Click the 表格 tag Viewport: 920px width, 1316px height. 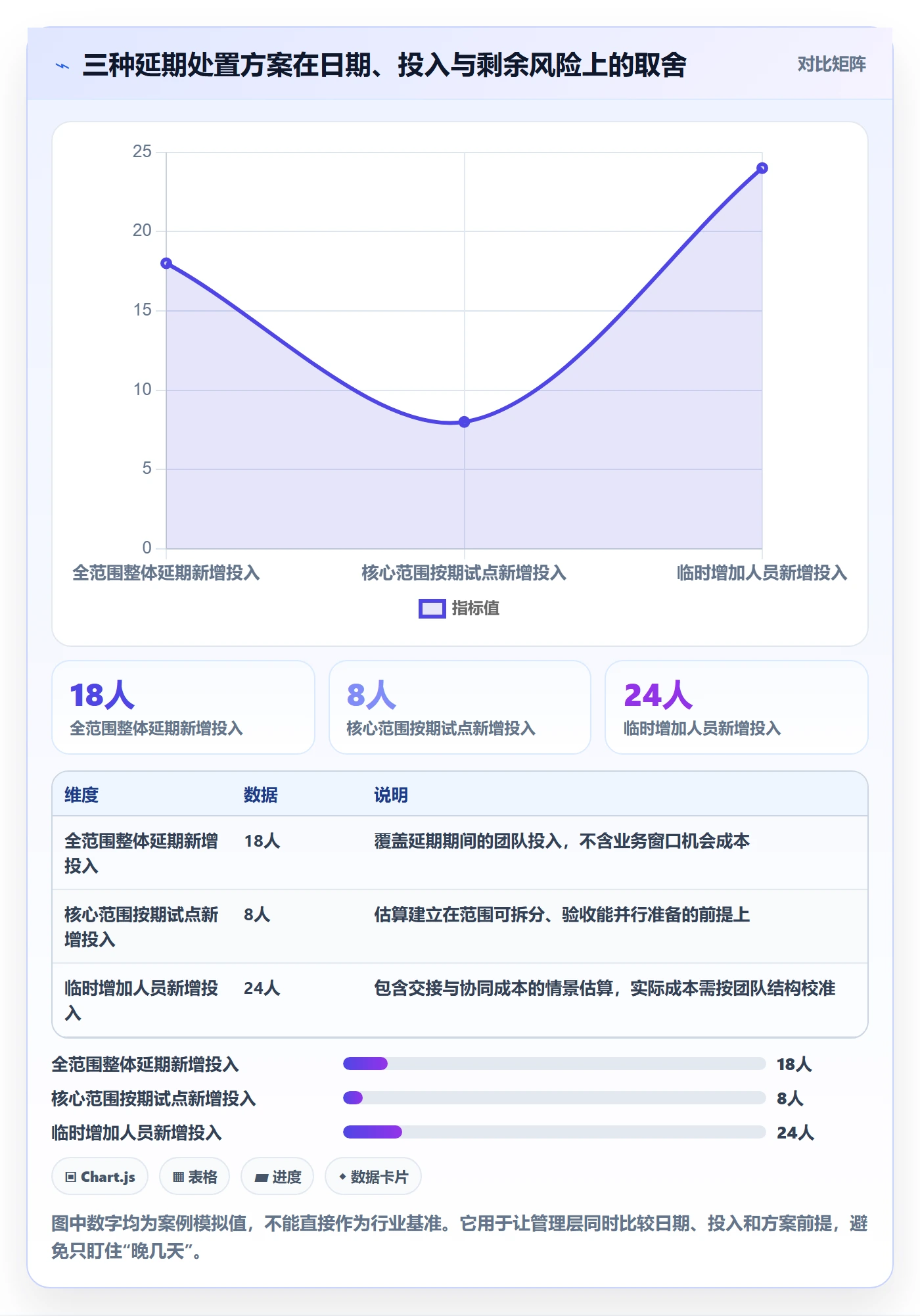195,1177
